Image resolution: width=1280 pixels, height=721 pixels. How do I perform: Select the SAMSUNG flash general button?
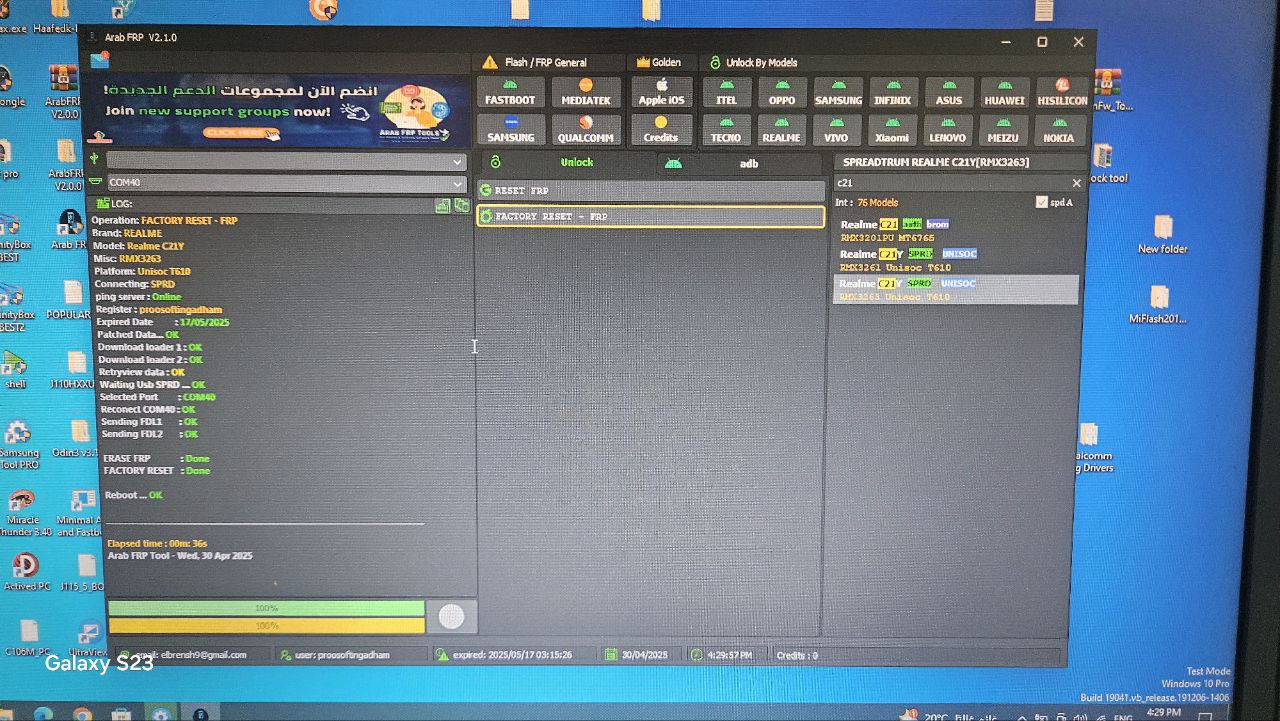click(x=510, y=130)
